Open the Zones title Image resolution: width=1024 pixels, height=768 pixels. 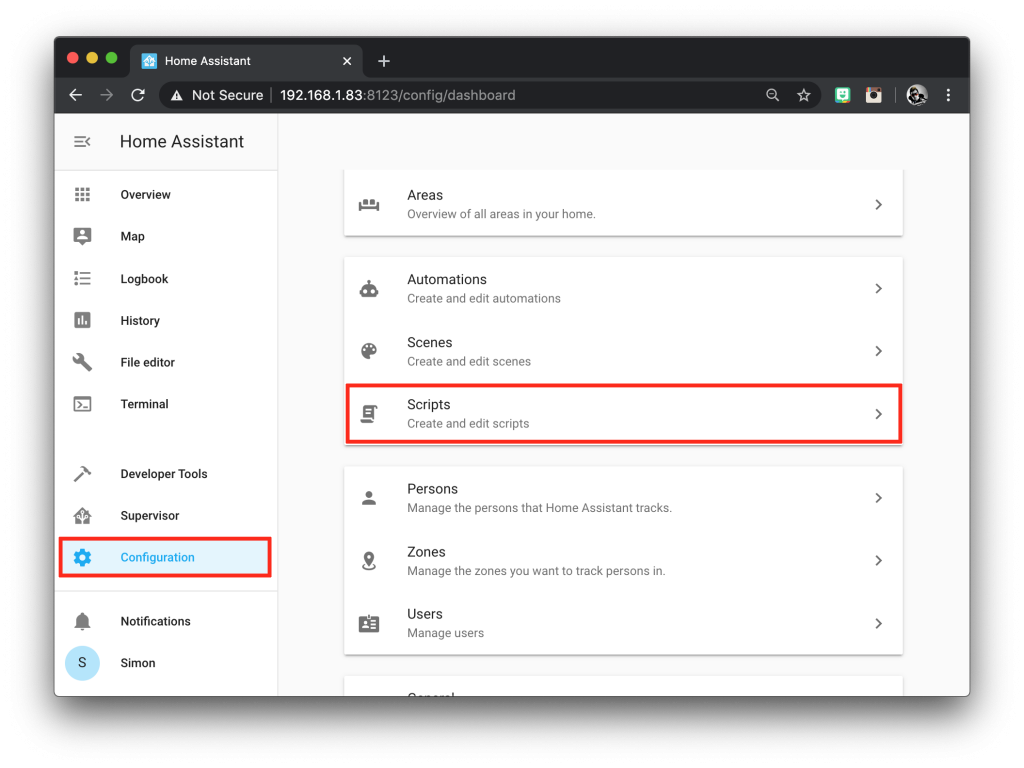[x=426, y=552]
